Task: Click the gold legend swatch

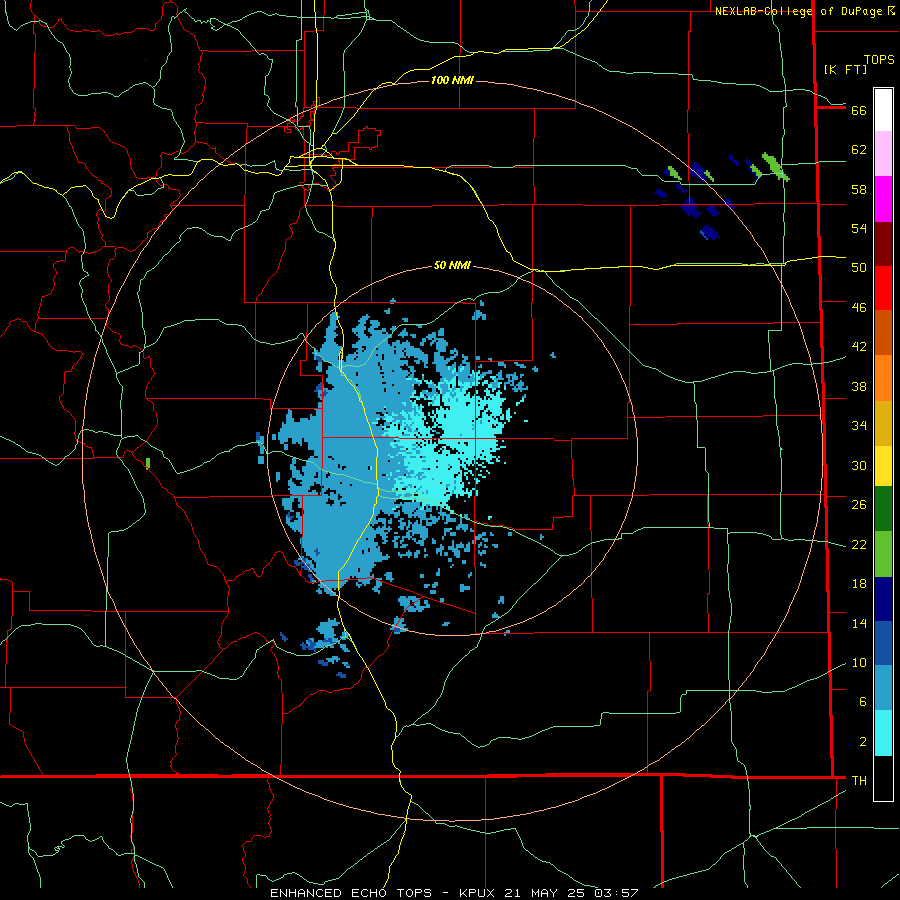Action: pos(883,423)
